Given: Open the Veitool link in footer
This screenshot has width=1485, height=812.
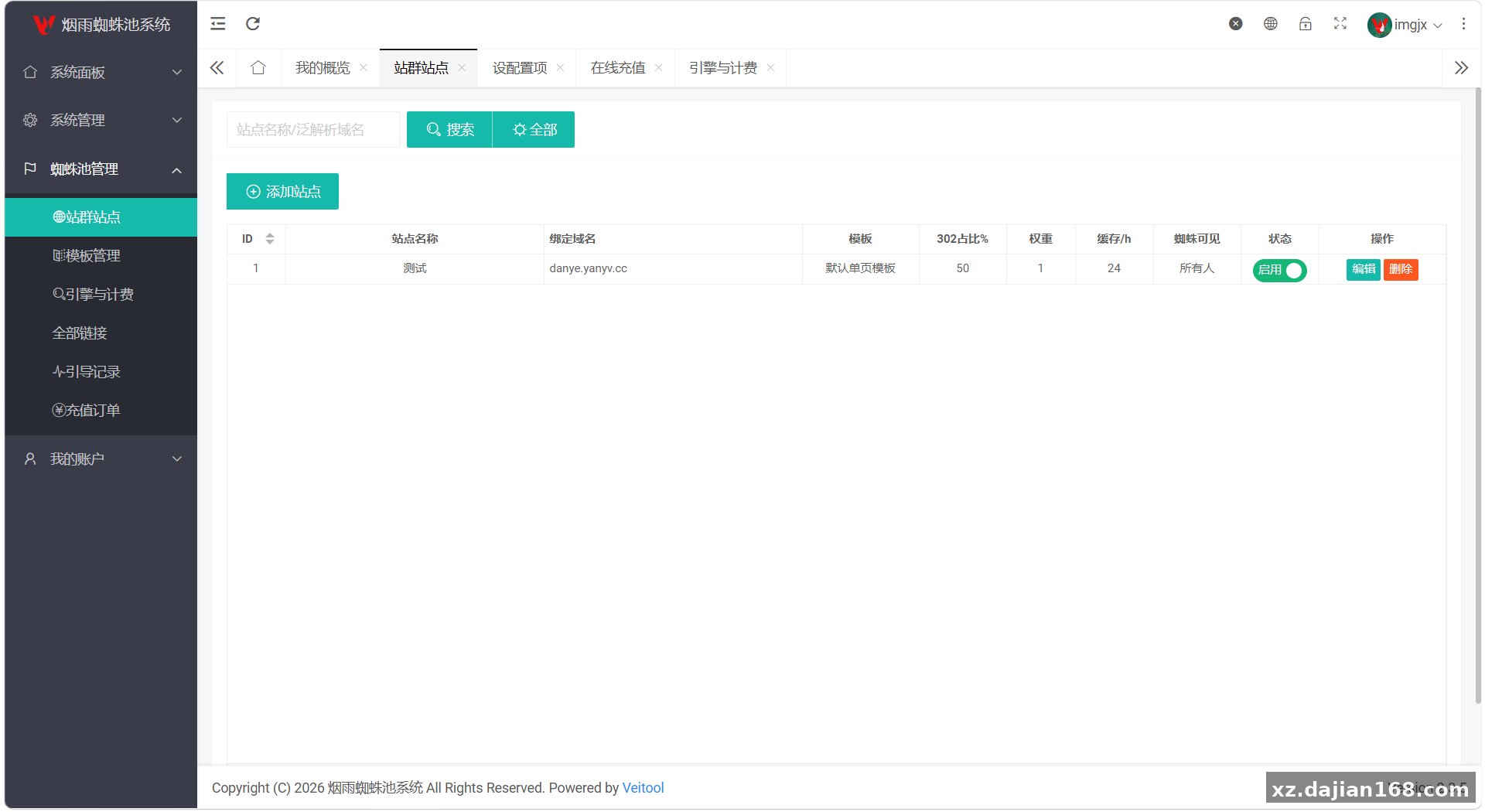Looking at the screenshot, I should (x=643, y=787).
